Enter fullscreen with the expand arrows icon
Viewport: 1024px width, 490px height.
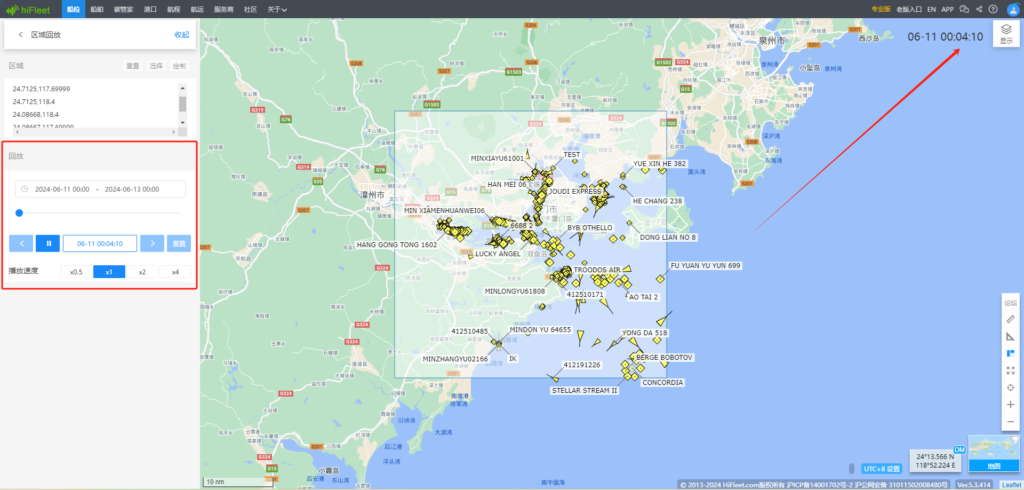coord(1010,370)
